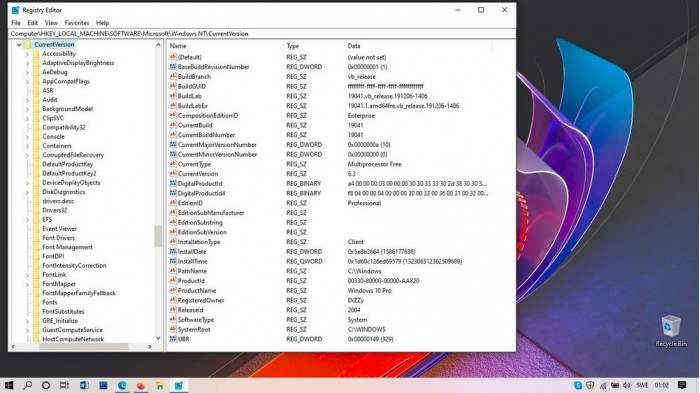Open the Edit menu

(33, 23)
